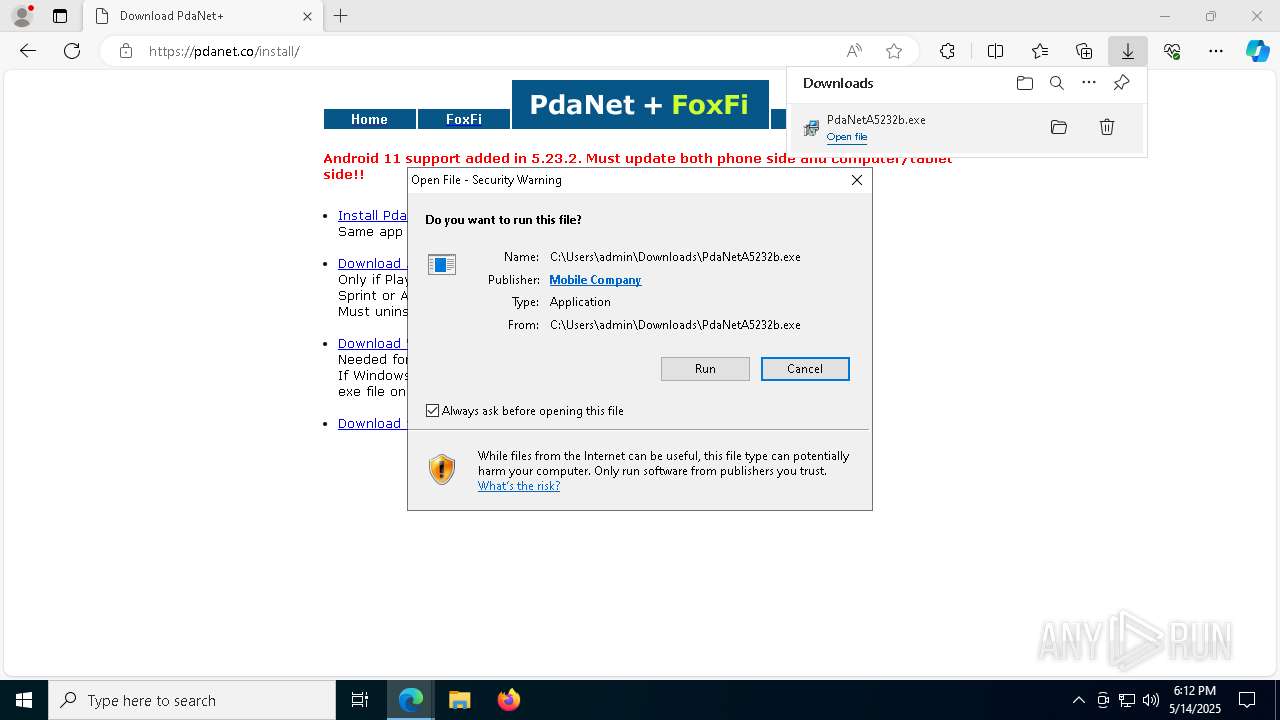
Task: Open the tab actions menu icon
Action: coord(60,16)
